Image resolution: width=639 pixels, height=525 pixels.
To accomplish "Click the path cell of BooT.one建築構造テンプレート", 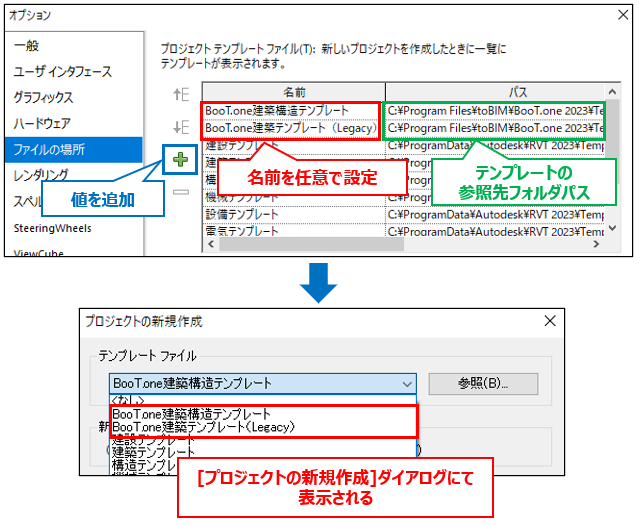I will click(495, 111).
